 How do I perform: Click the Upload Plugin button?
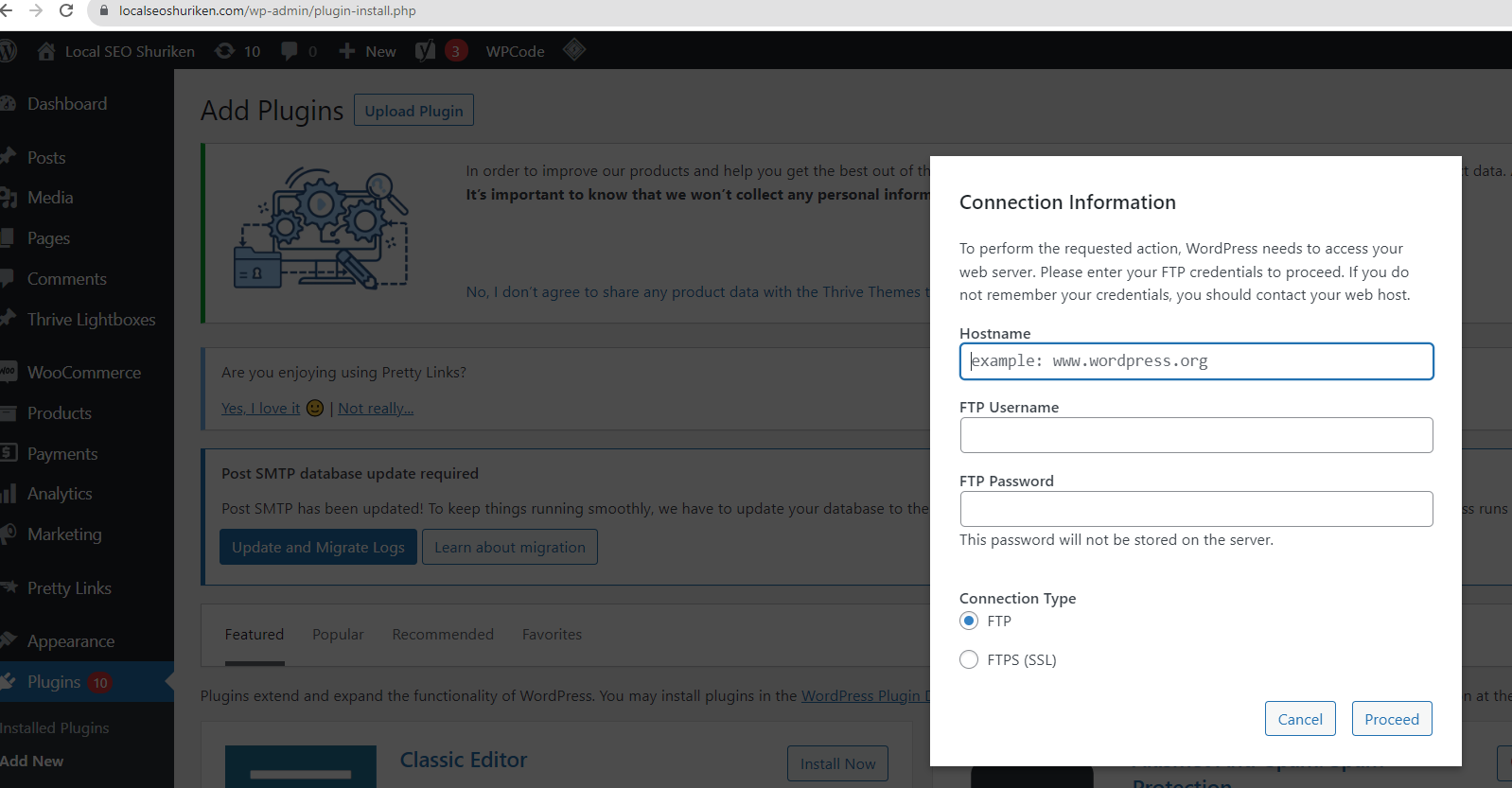click(413, 110)
